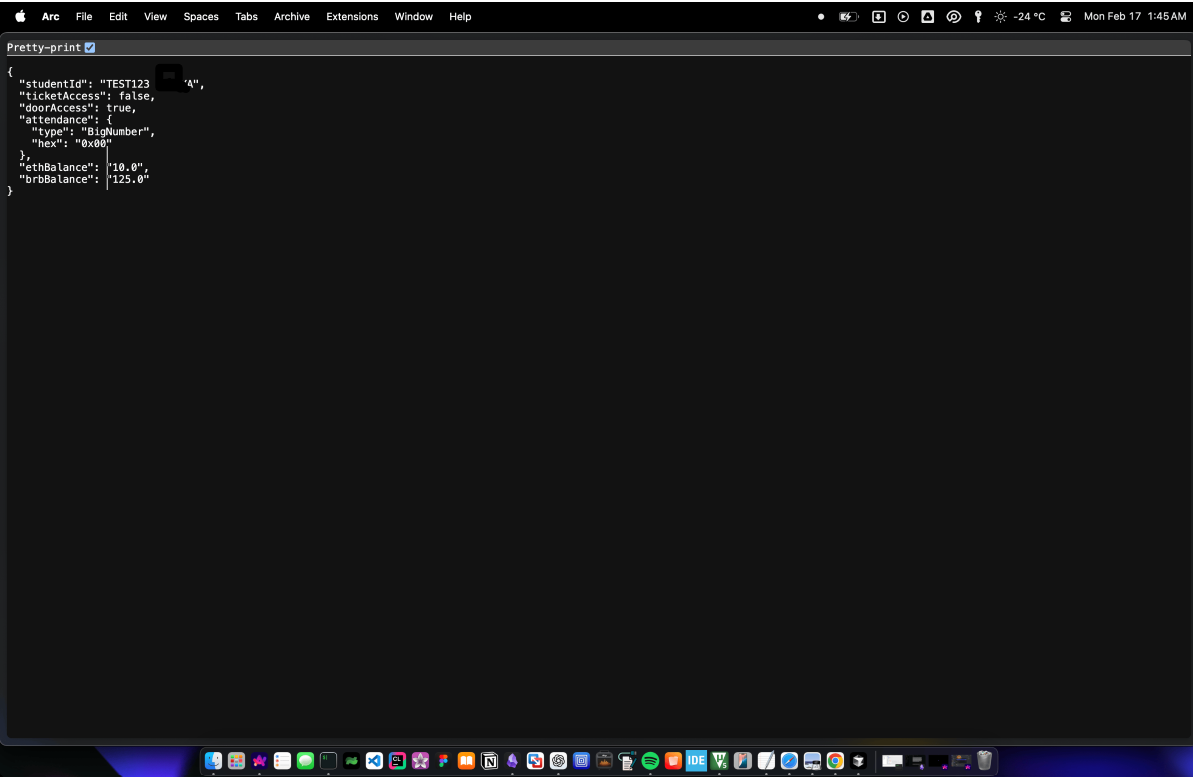This screenshot has height=777, width=1193.
Task: Open the Apple menu
Action: click(21, 16)
